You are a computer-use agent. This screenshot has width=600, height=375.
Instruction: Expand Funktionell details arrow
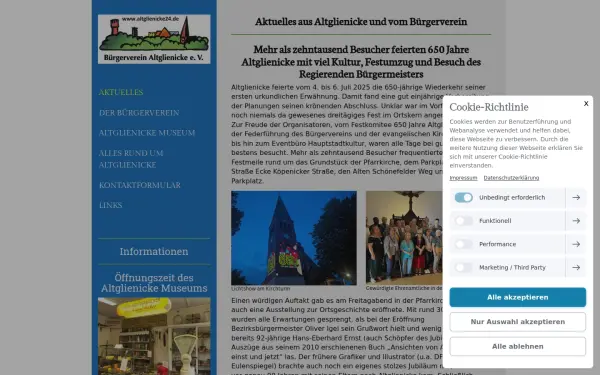[576, 221]
